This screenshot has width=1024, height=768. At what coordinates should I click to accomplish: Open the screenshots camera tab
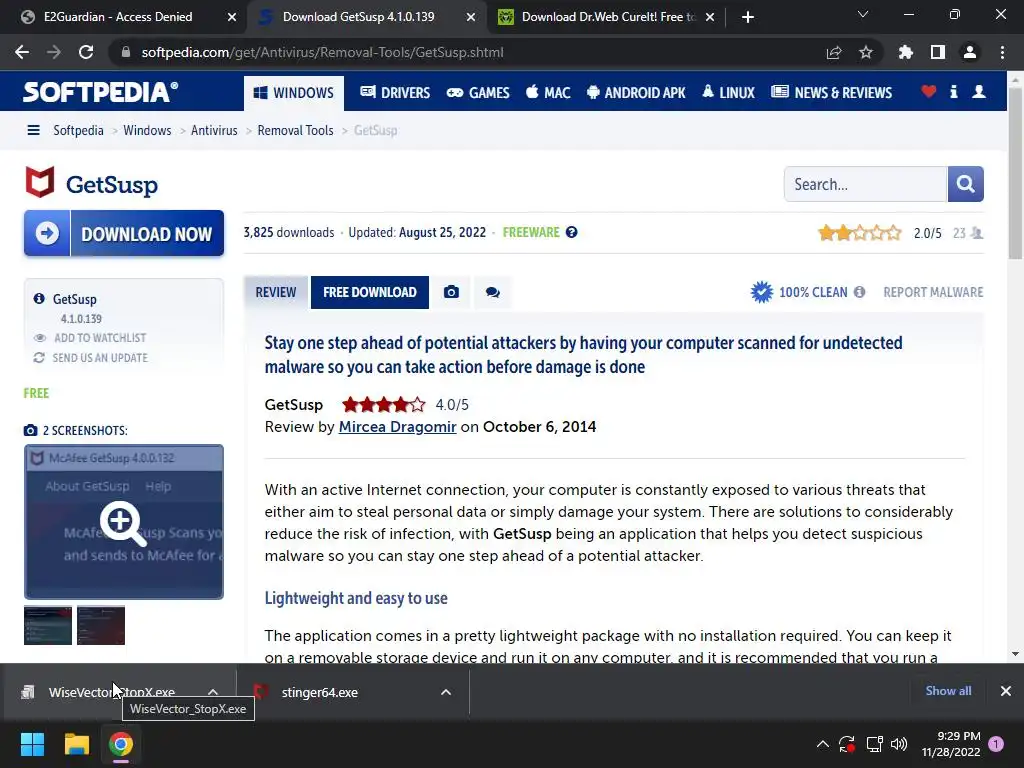451,292
